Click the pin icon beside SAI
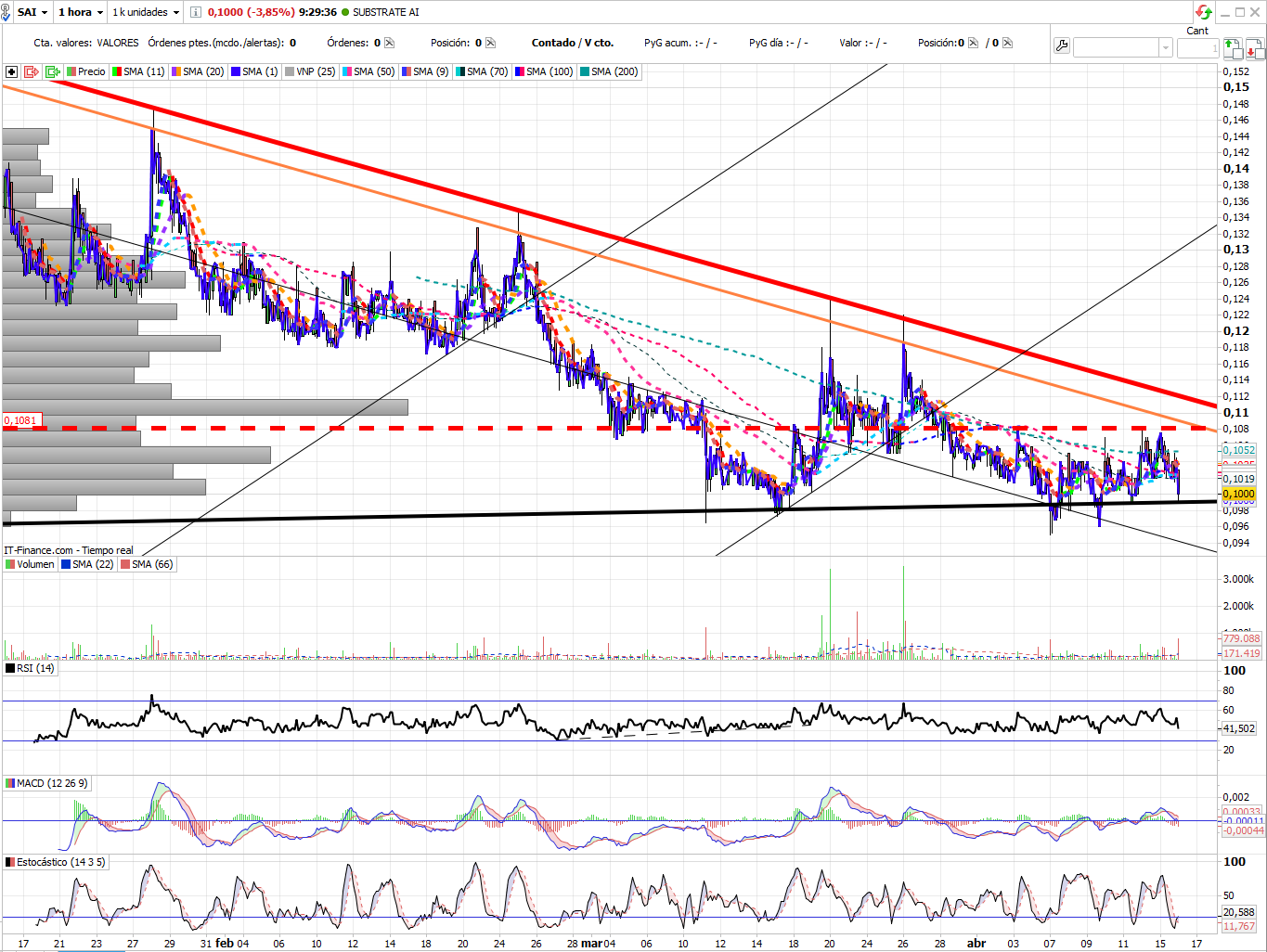This screenshot has height=952, width=1267. [6, 12]
